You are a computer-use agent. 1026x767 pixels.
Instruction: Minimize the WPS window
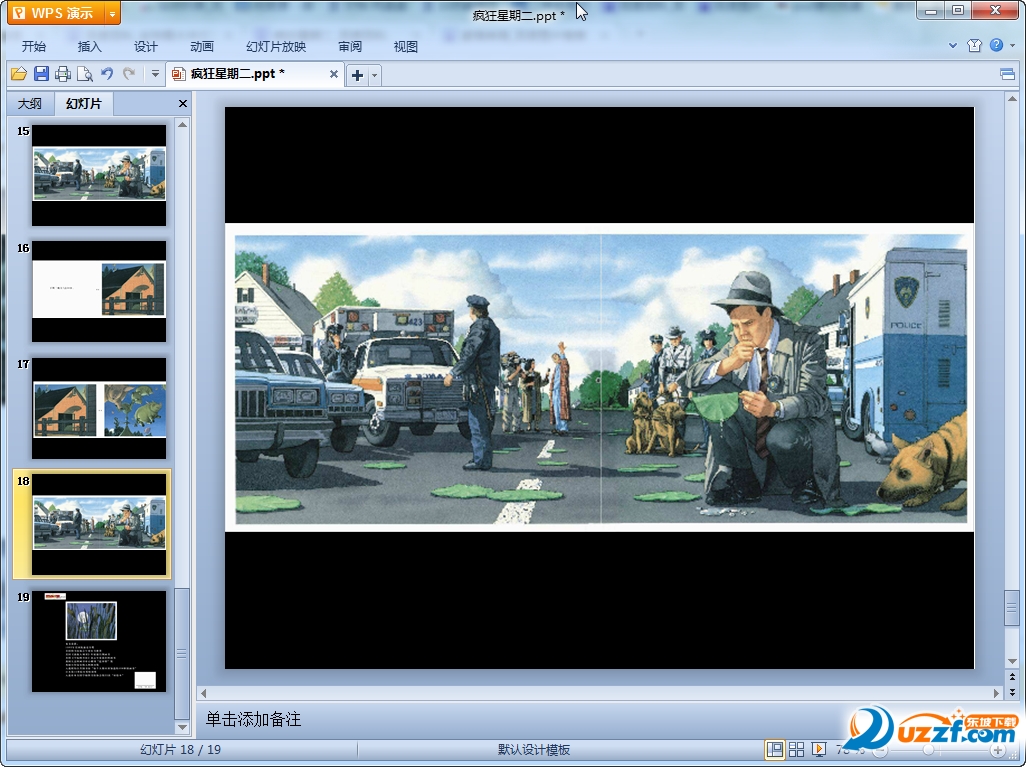point(930,11)
